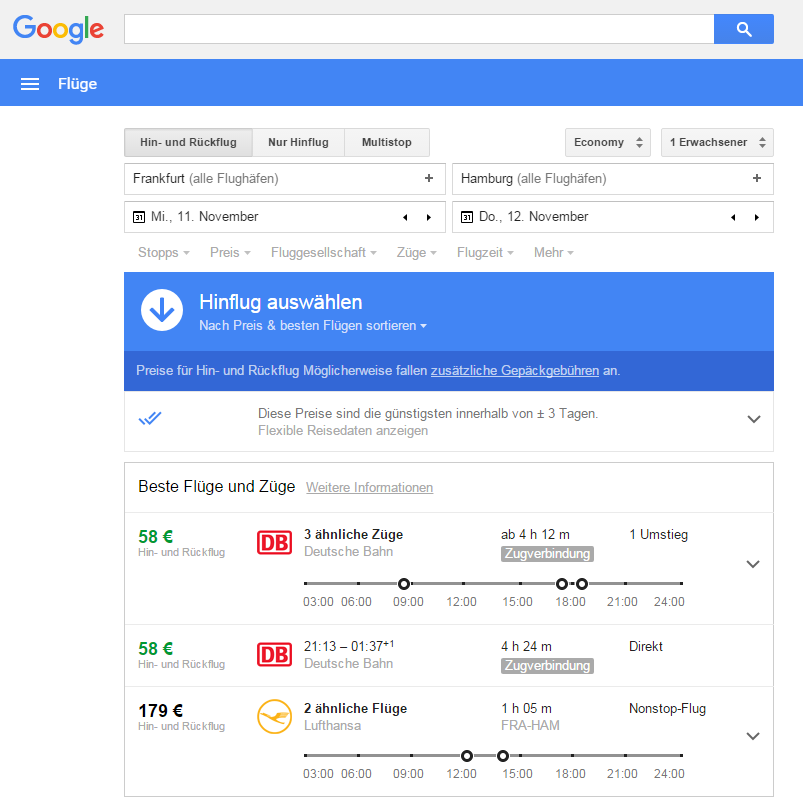The image size is (803, 805).
Task: Open the 1 Erwachsener passenger dropdown
Action: click(717, 142)
